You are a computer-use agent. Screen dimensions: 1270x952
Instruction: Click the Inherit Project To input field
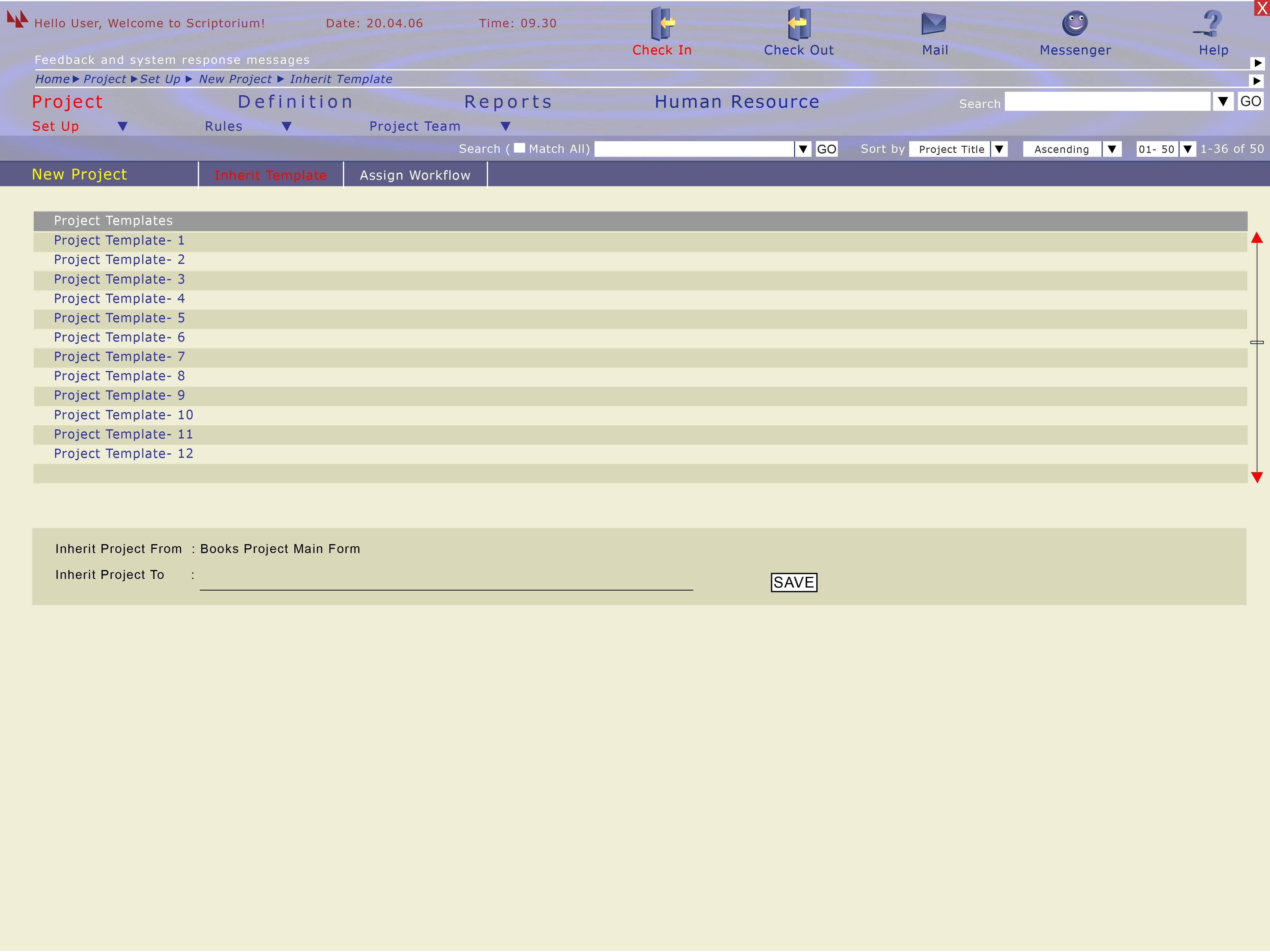tap(446, 581)
